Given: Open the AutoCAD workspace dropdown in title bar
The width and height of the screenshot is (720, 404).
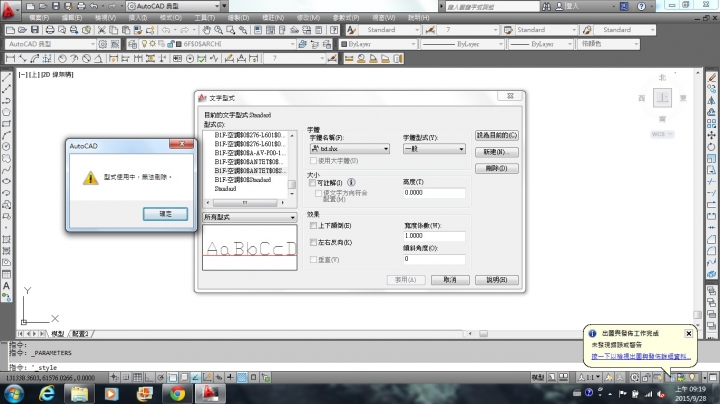Looking at the screenshot, I should 174,6.
